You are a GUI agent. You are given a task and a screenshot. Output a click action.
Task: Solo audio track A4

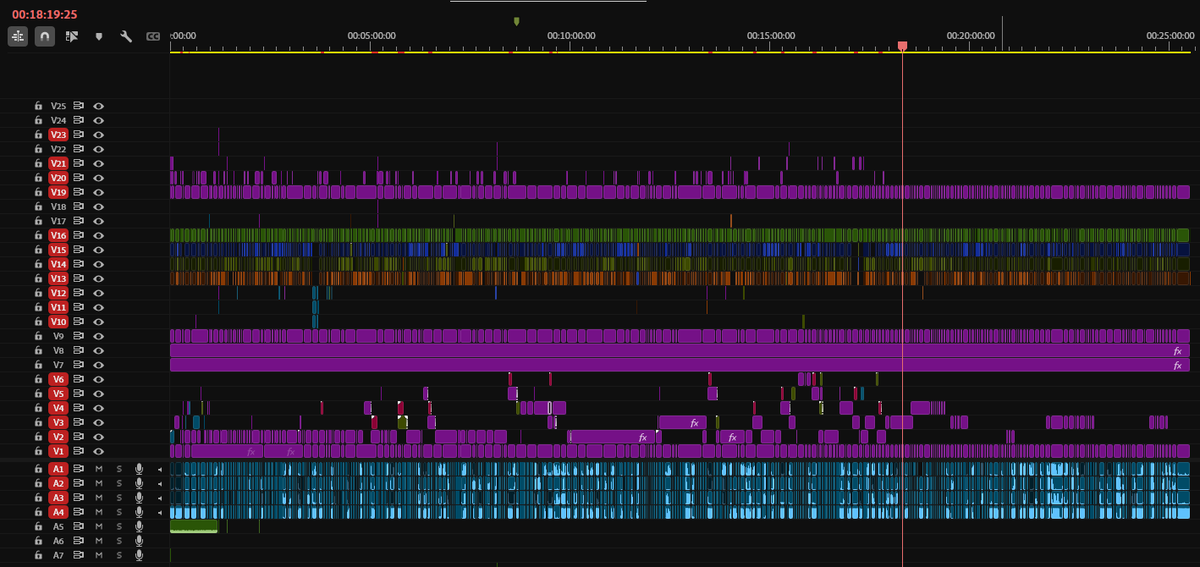click(119, 512)
